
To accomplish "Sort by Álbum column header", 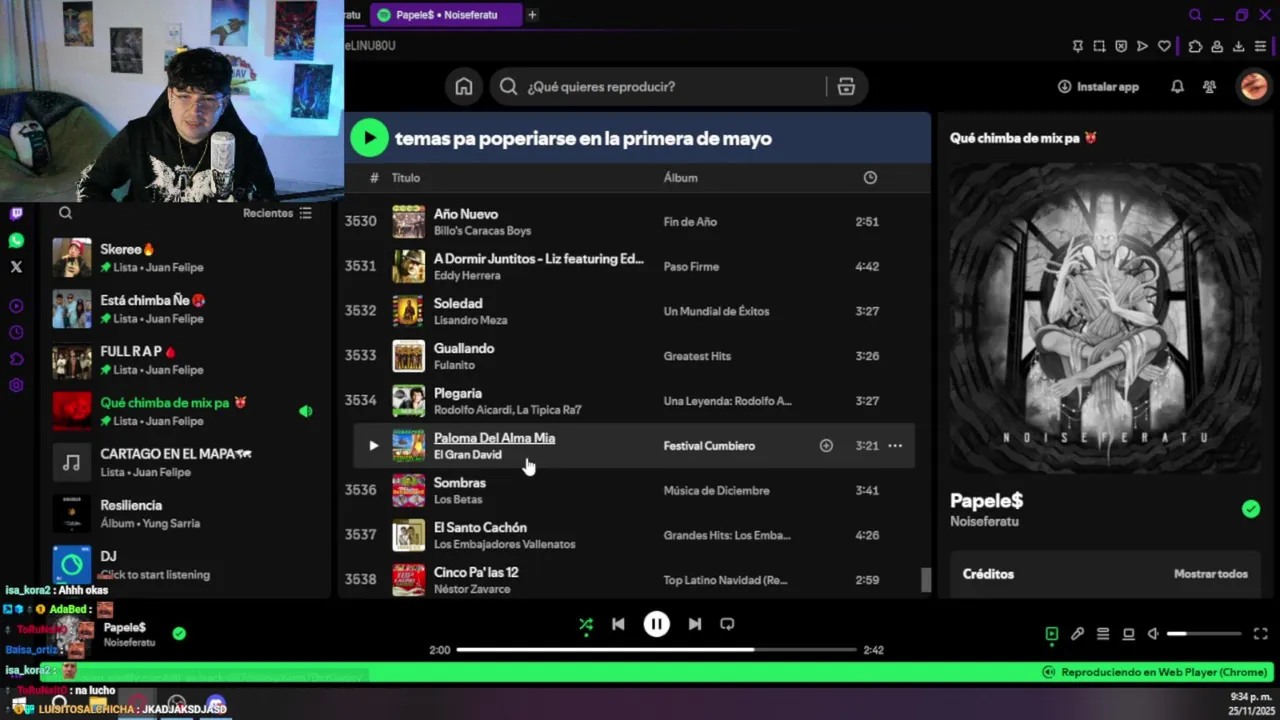I will [680, 178].
